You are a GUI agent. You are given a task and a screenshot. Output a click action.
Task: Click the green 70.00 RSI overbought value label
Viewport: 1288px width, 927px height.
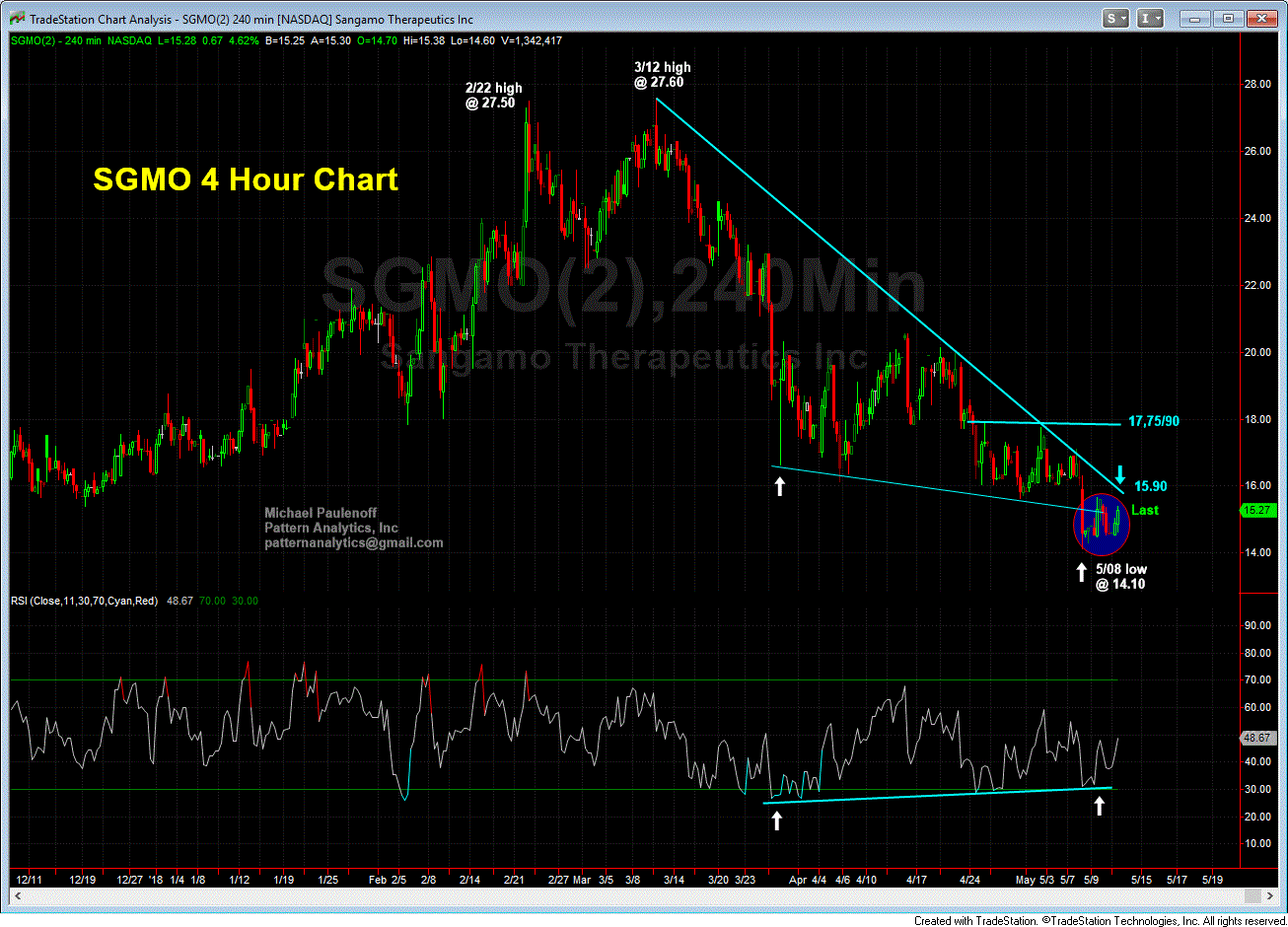[x=214, y=601]
